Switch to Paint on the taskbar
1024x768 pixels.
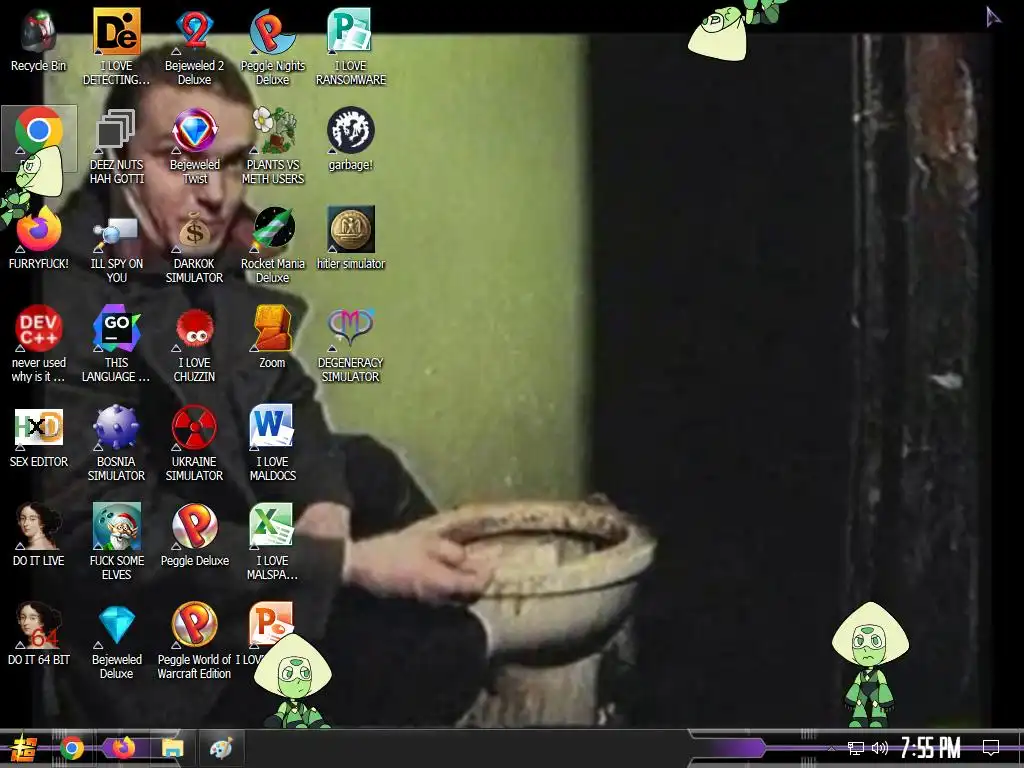[221, 748]
